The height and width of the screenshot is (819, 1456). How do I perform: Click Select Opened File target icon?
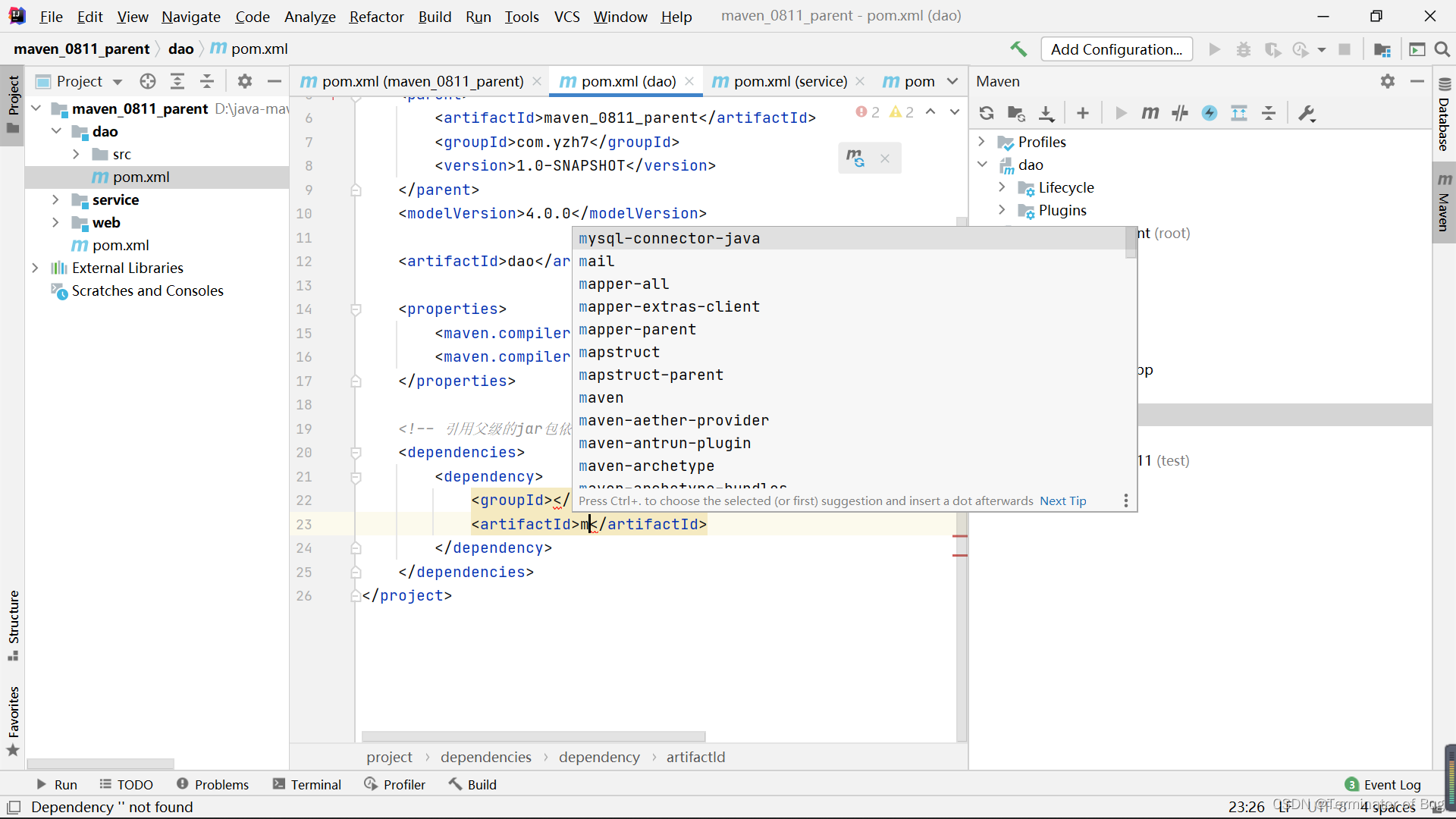(148, 81)
